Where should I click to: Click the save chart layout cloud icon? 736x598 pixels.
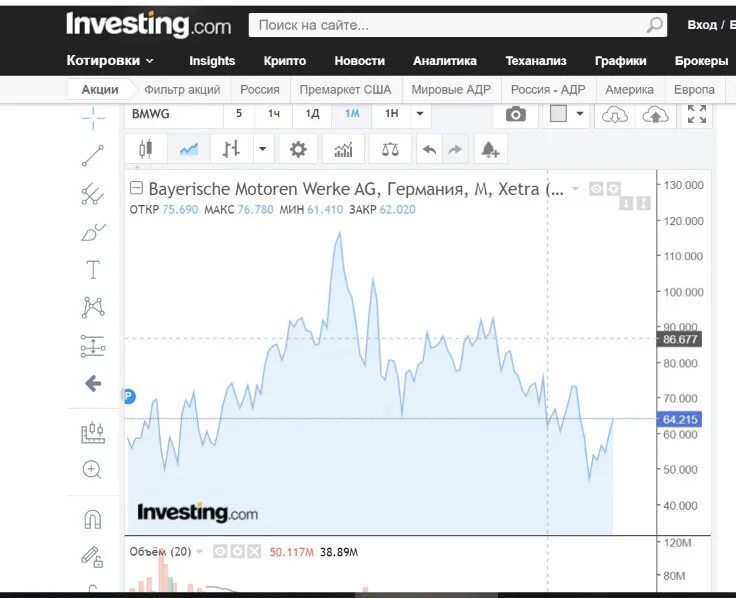(x=655, y=115)
